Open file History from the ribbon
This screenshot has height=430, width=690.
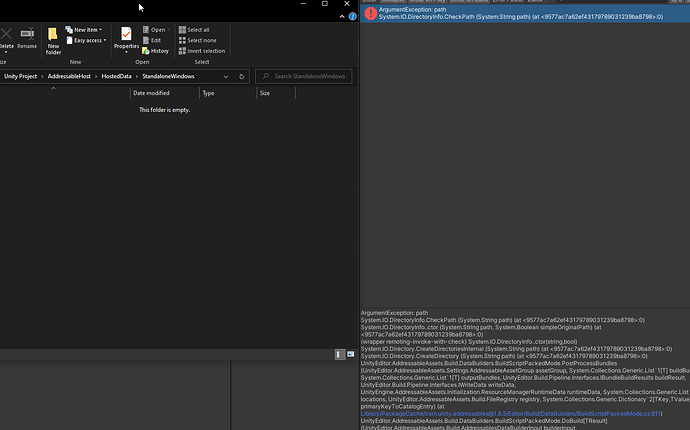pyautogui.click(x=155, y=51)
